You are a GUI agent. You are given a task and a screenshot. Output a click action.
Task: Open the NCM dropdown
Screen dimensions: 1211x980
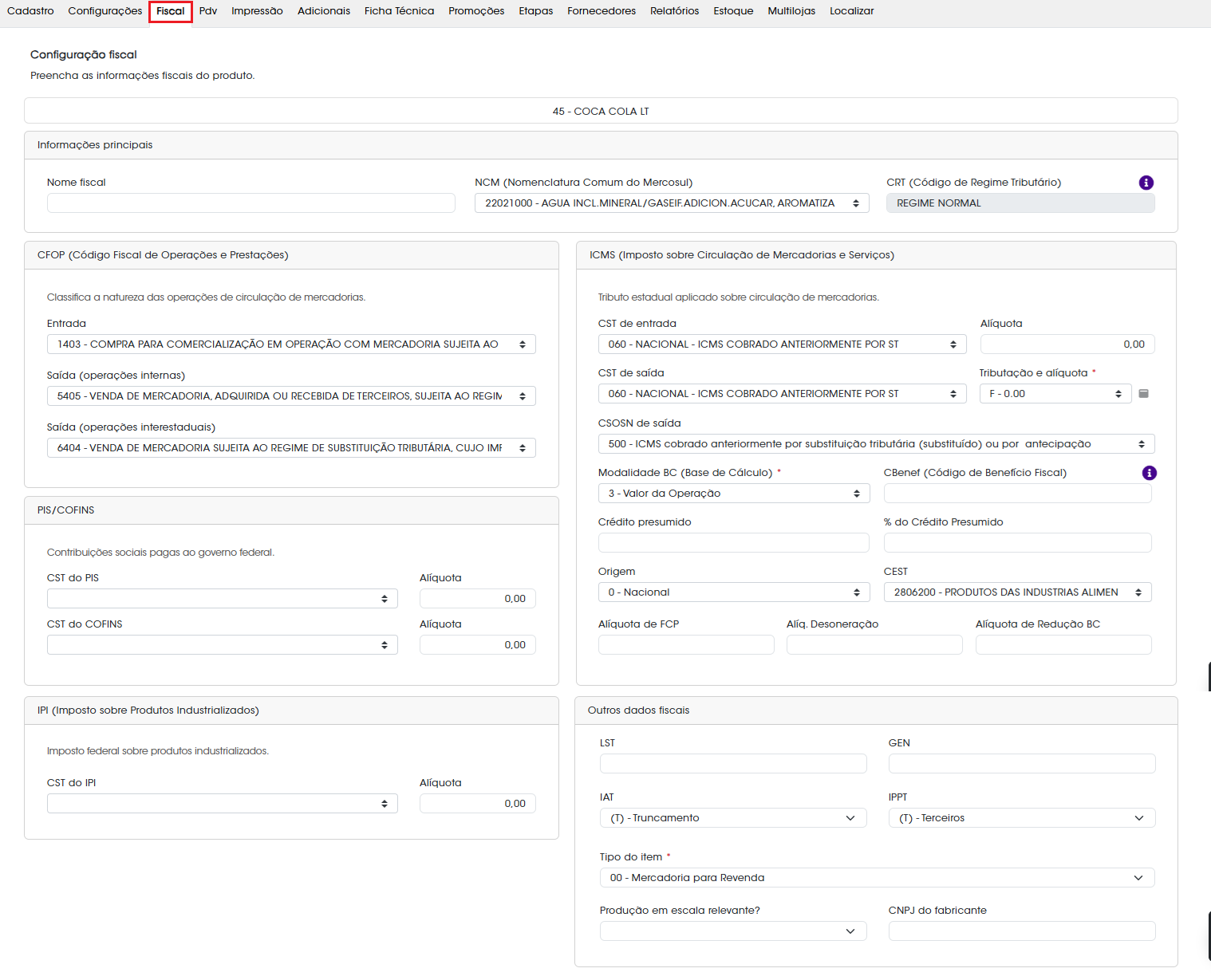tap(672, 203)
